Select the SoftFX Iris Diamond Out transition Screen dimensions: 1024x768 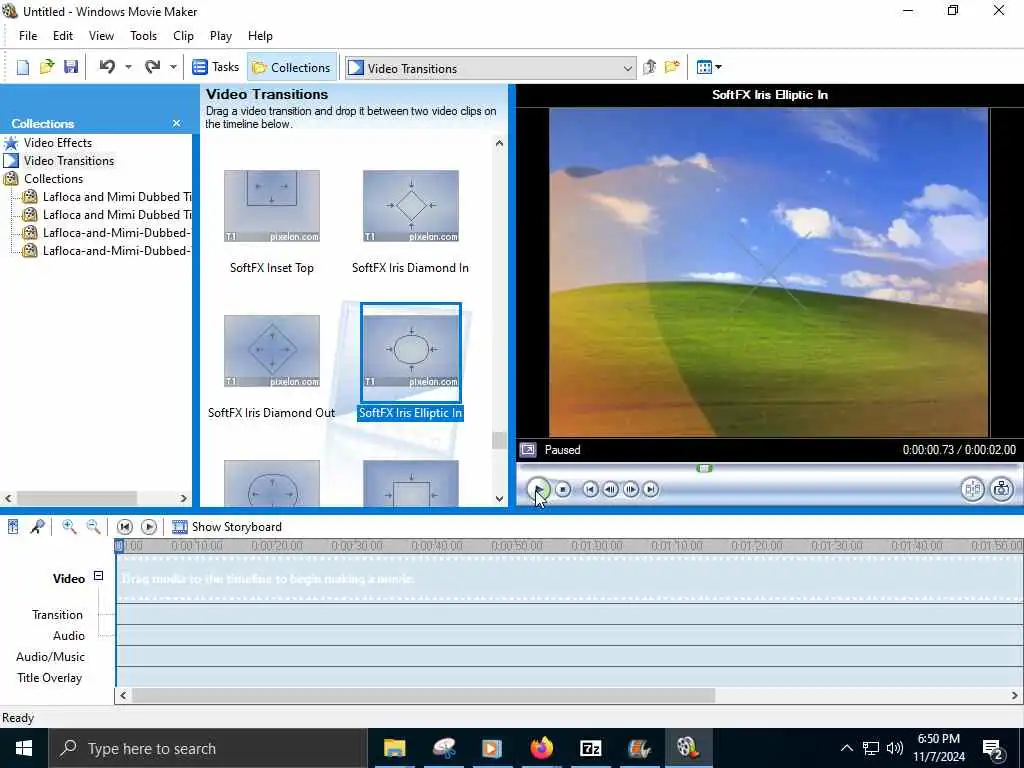coord(272,351)
